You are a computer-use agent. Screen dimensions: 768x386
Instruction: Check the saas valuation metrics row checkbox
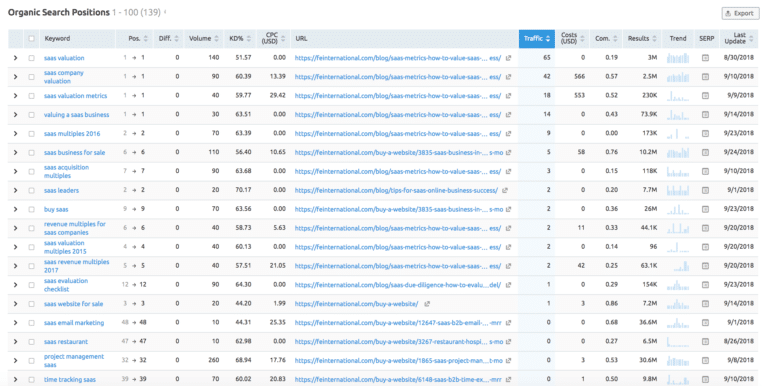coord(31,96)
